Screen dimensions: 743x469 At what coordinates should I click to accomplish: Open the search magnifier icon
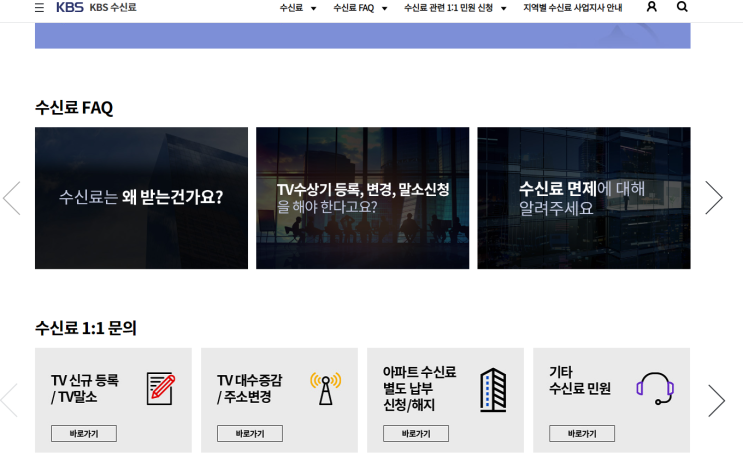[682, 7]
